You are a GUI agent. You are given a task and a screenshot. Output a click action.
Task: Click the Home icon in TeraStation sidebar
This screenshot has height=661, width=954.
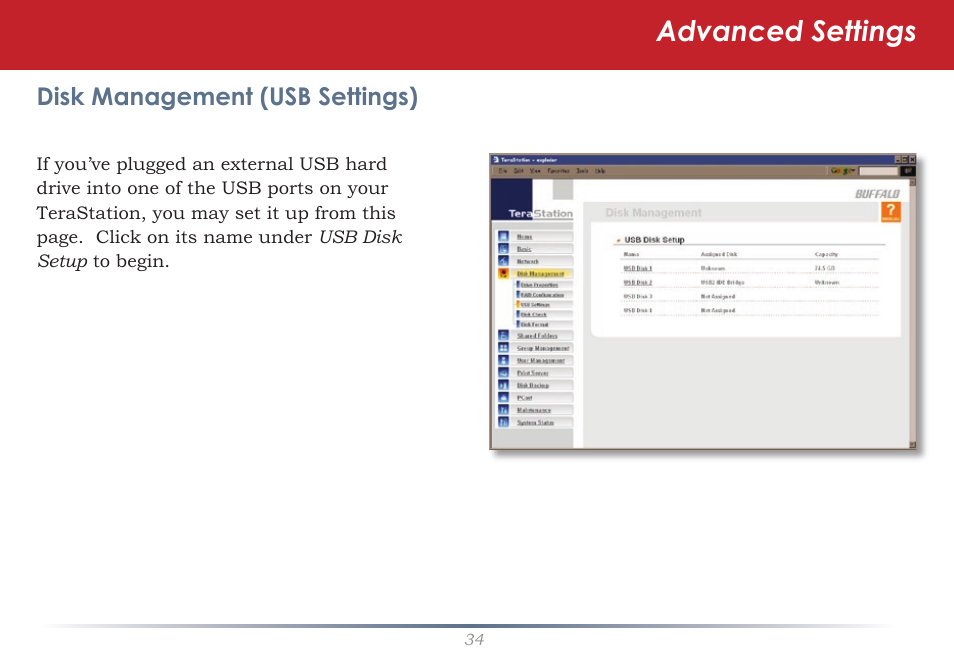point(503,236)
